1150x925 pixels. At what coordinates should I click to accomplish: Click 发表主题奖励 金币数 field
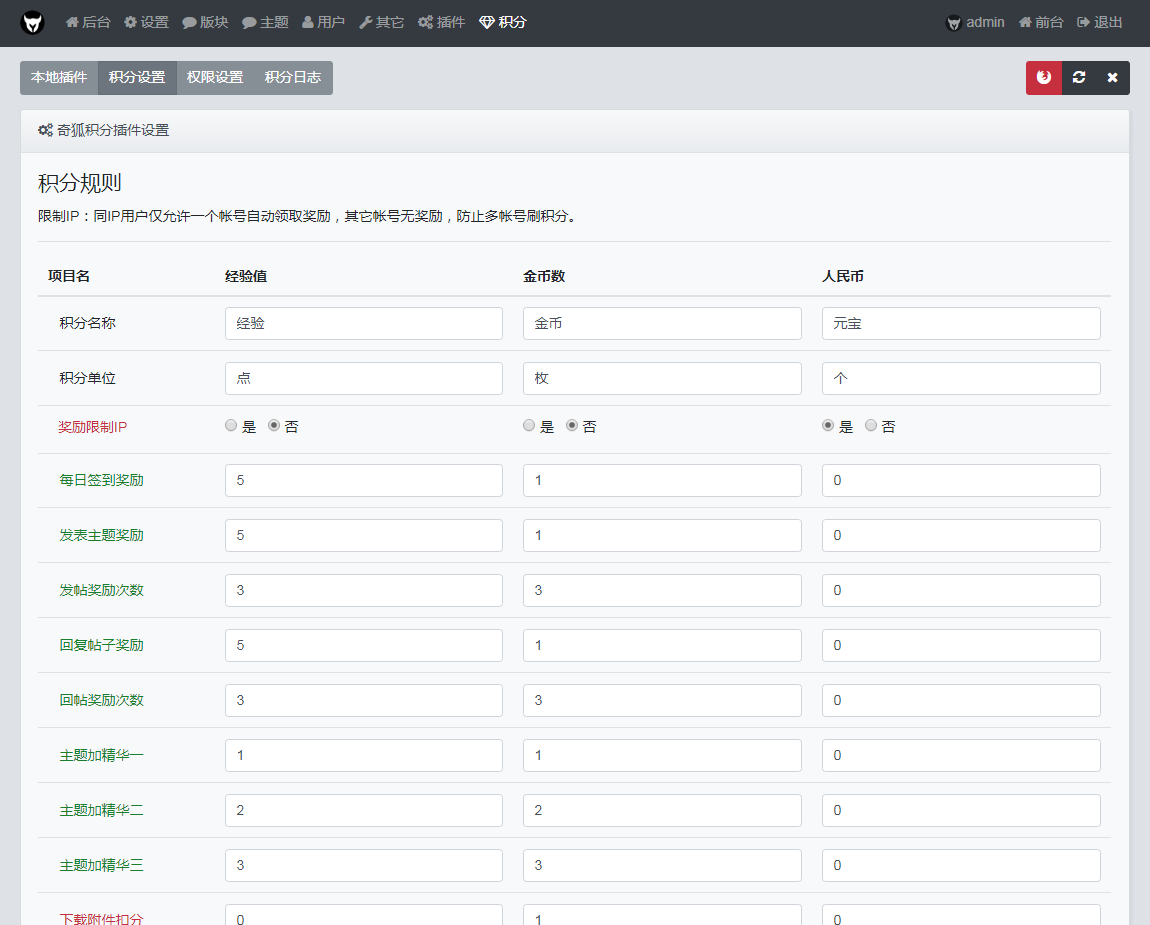(x=662, y=535)
